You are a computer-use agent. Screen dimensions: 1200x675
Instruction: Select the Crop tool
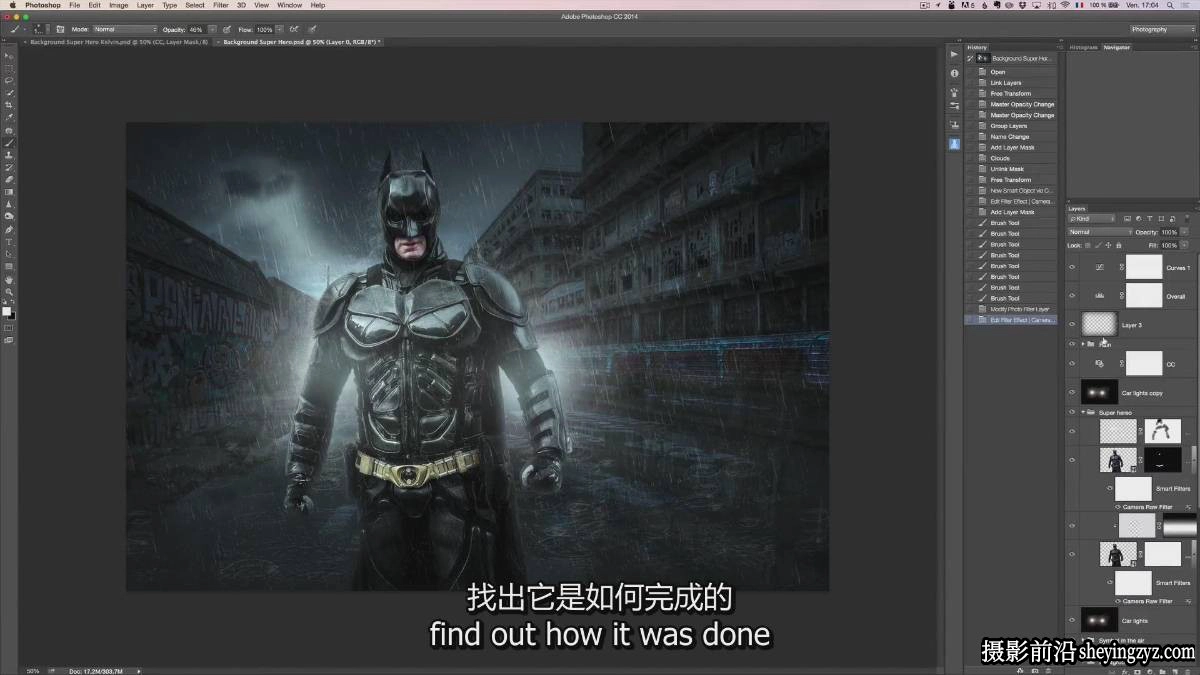[x=9, y=105]
